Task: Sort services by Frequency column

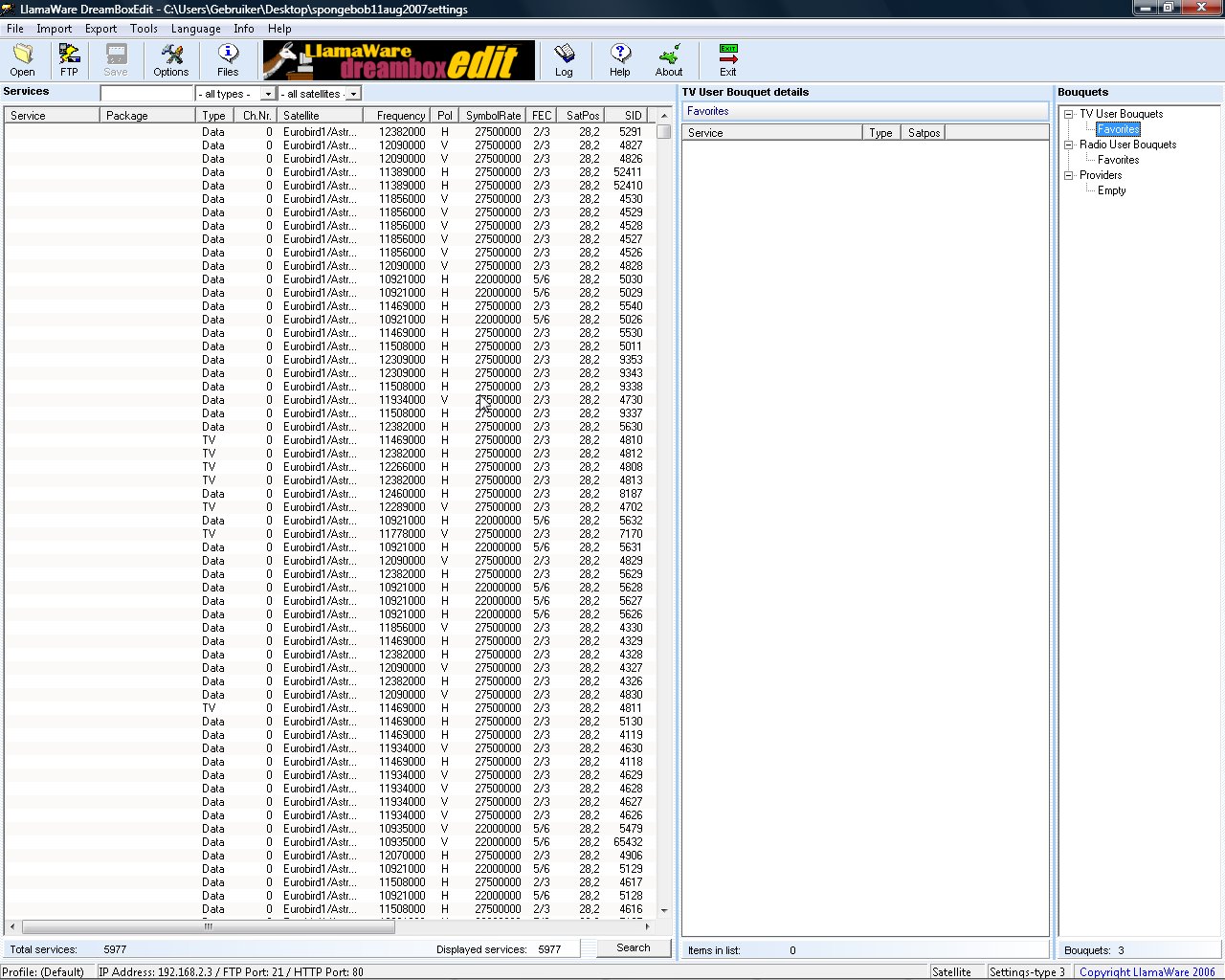Action: 396,115
